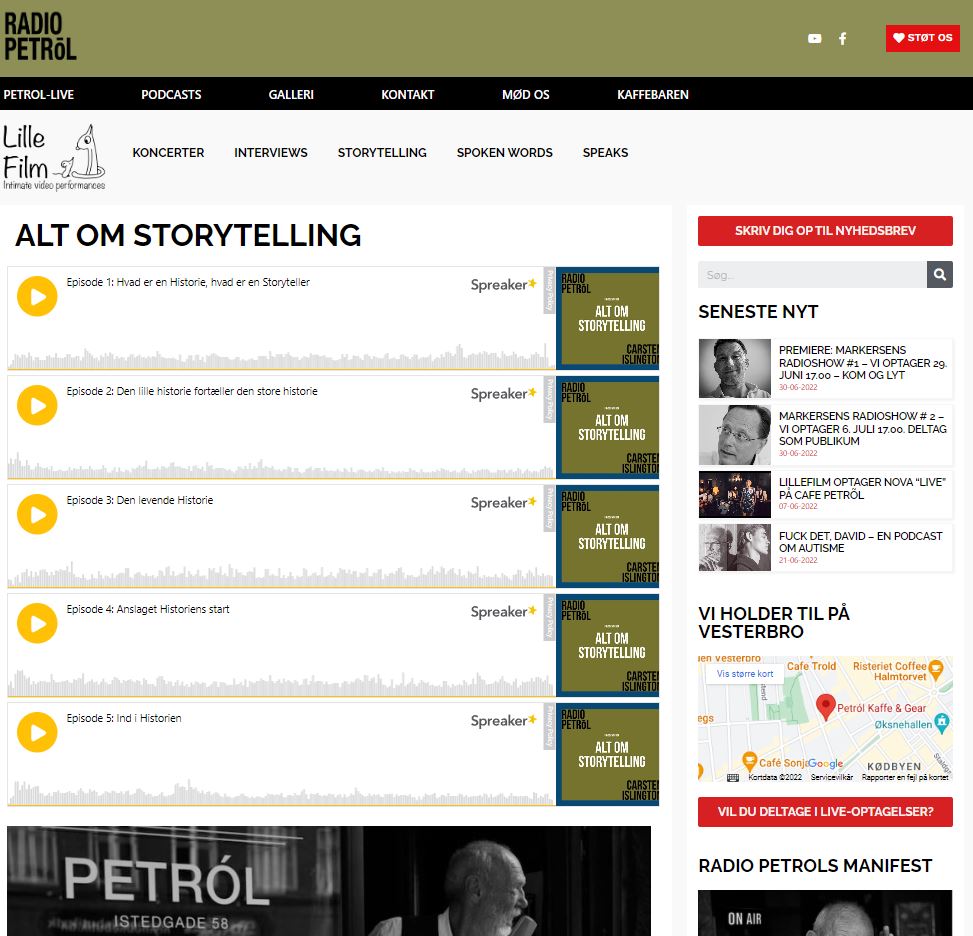Image resolution: width=973 pixels, height=936 pixels.
Task: Click the Petról Kaffe & Gear map pin
Action: click(825, 706)
